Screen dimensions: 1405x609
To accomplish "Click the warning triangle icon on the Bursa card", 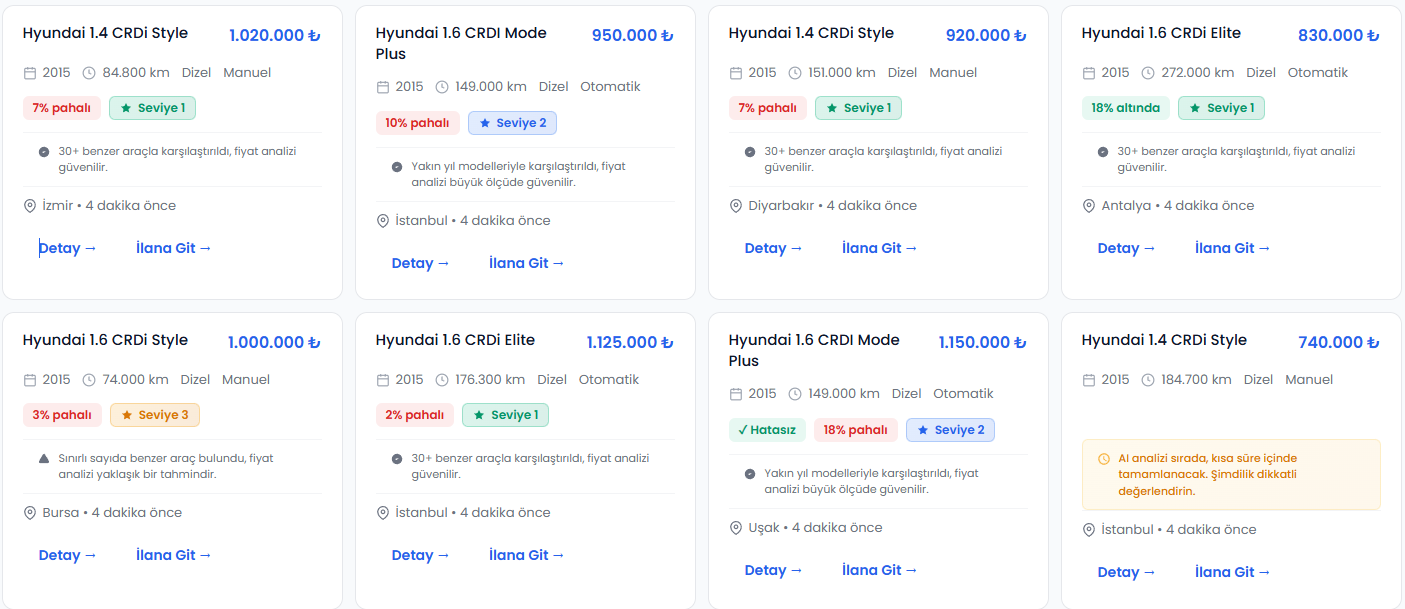I will click(44, 458).
